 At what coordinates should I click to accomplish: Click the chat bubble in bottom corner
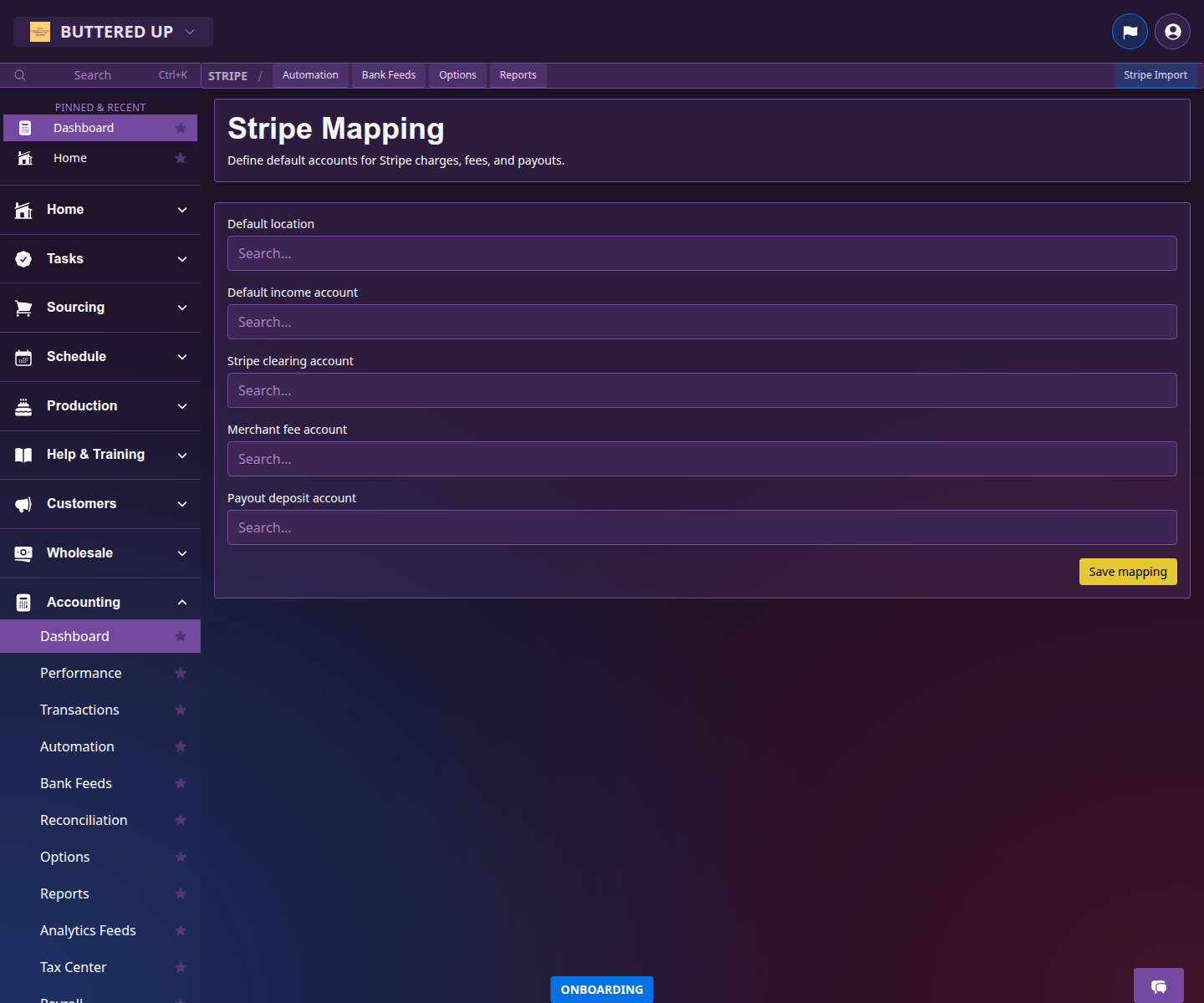(x=1158, y=987)
